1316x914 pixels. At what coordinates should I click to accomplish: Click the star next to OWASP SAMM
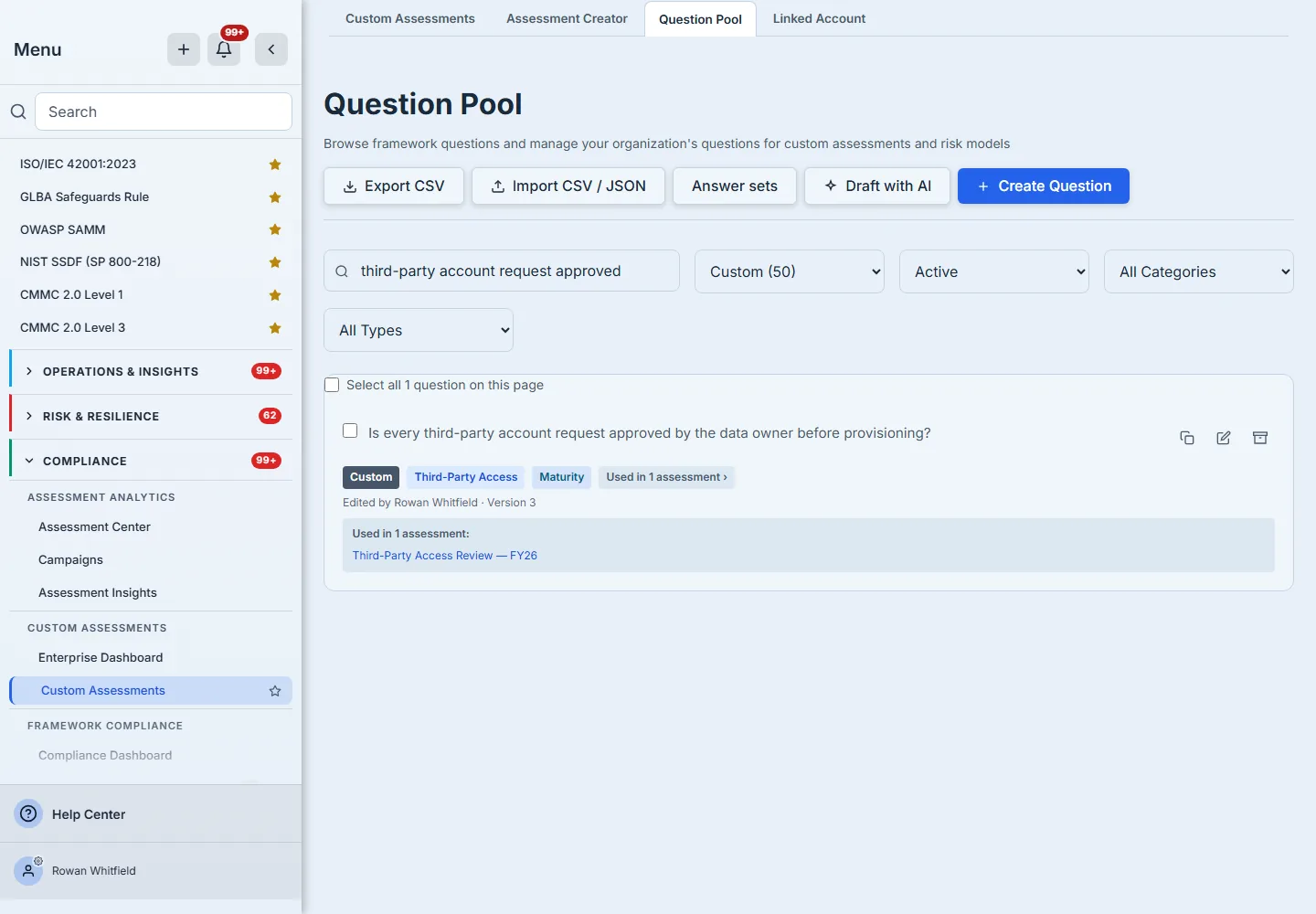(275, 229)
